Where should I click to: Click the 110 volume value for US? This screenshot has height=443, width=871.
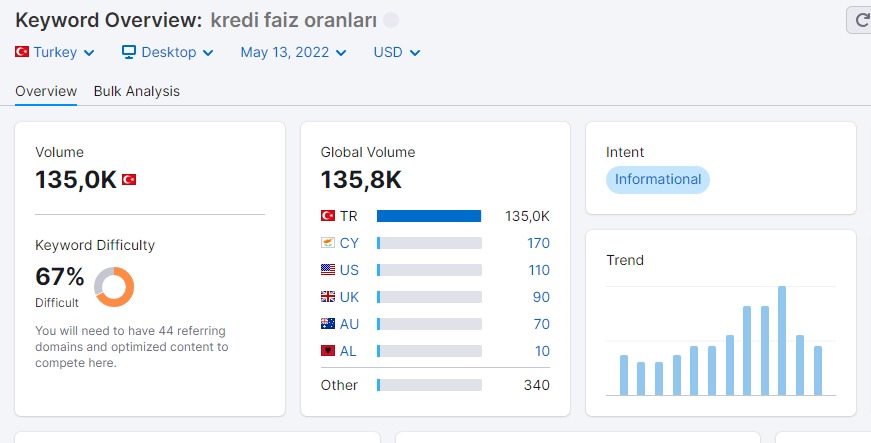click(539, 270)
